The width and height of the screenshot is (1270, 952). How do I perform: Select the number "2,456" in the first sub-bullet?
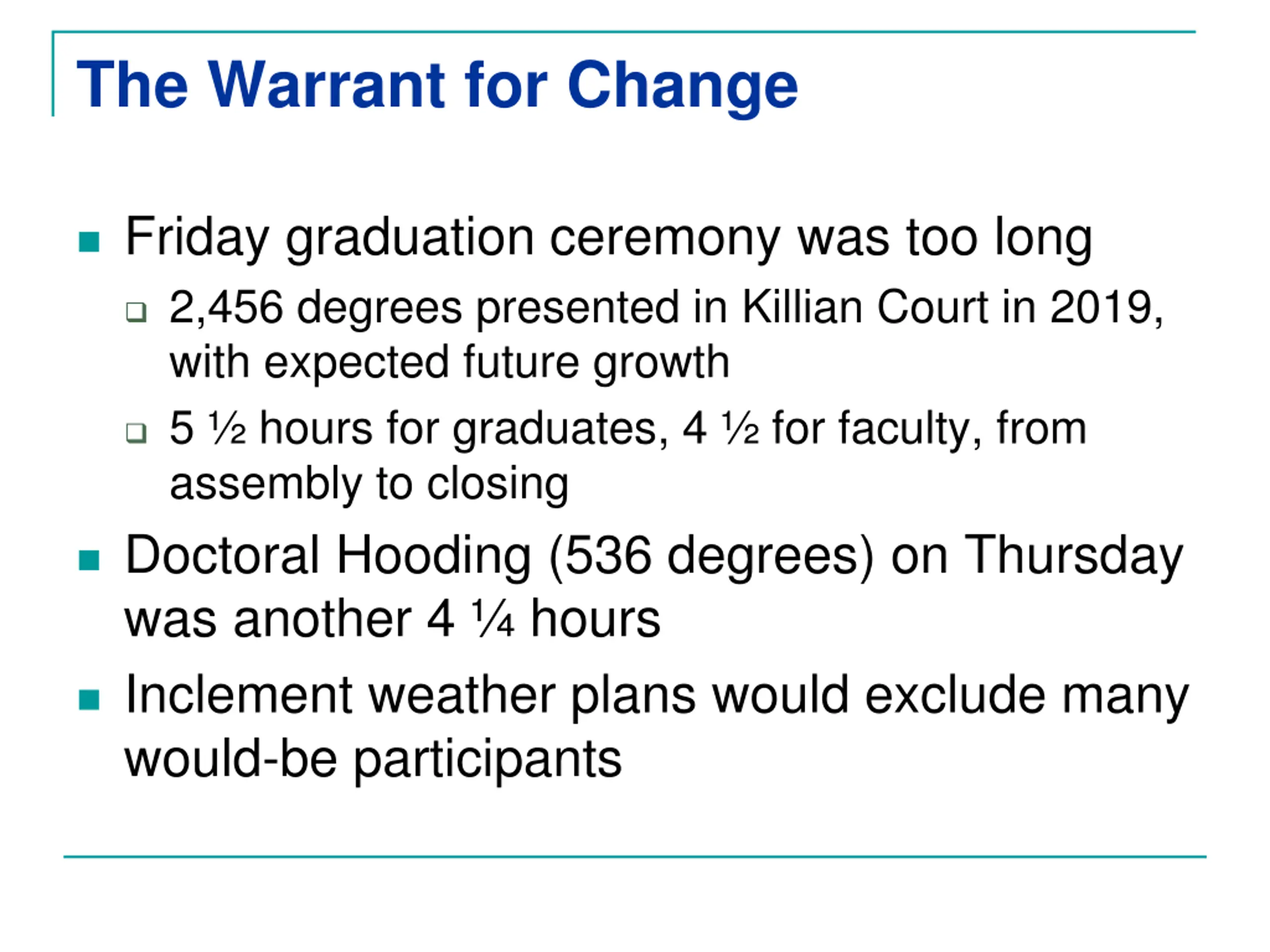pos(226,307)
